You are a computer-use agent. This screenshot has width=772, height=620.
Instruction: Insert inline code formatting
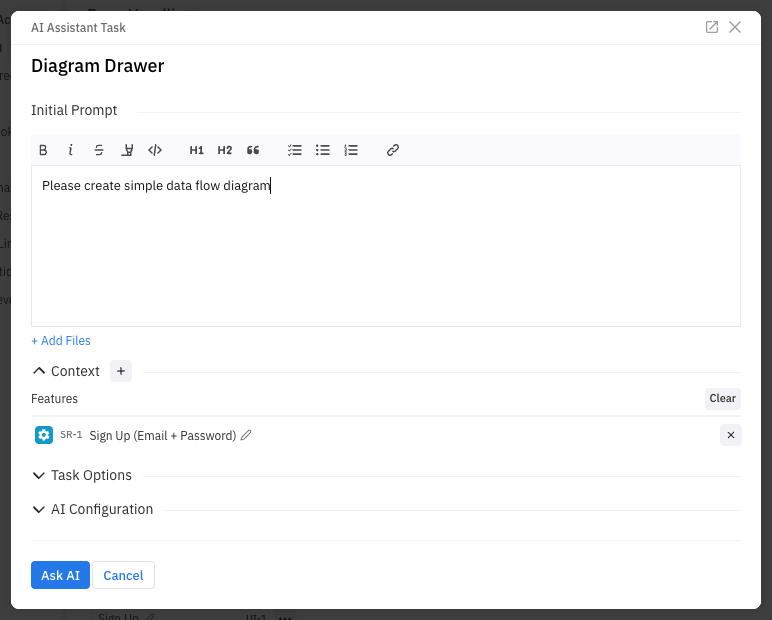[155, 150]
